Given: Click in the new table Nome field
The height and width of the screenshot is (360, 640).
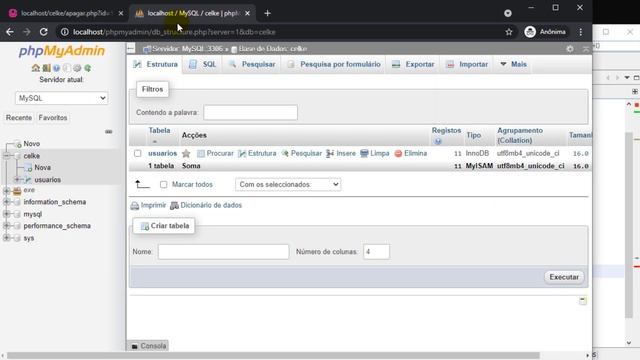Looking at the screenshot, I should (224, 252).
